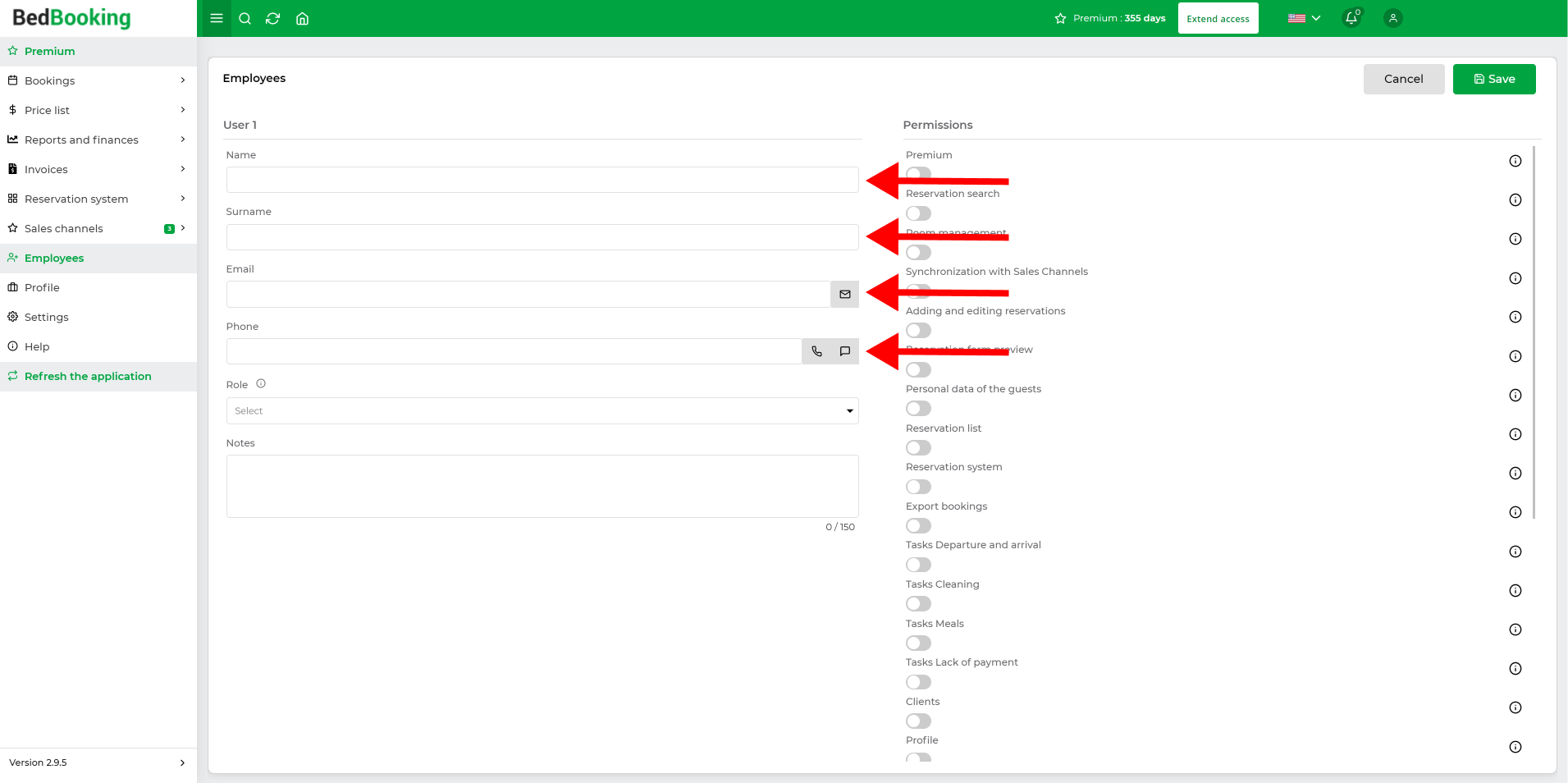The image size is (1568, 783).
Task: Click Refresh the application
Action: (x=98, y=376)
